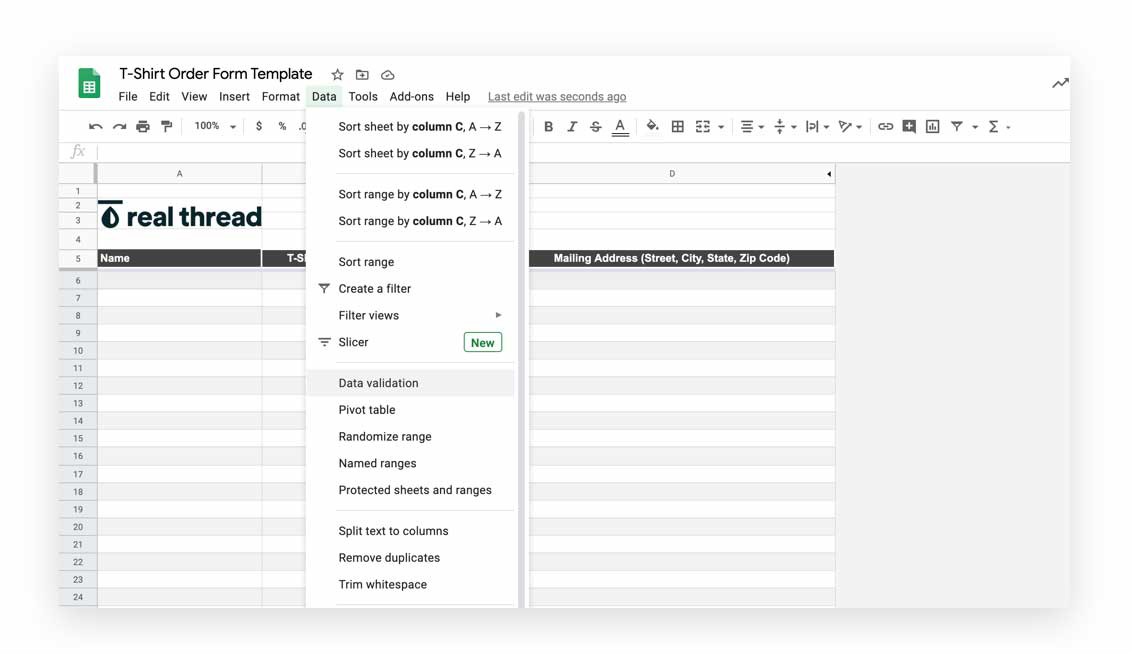Screen dimensions: 1132x654
Task: Open the fill color swatch
Action: click(651, 126)
